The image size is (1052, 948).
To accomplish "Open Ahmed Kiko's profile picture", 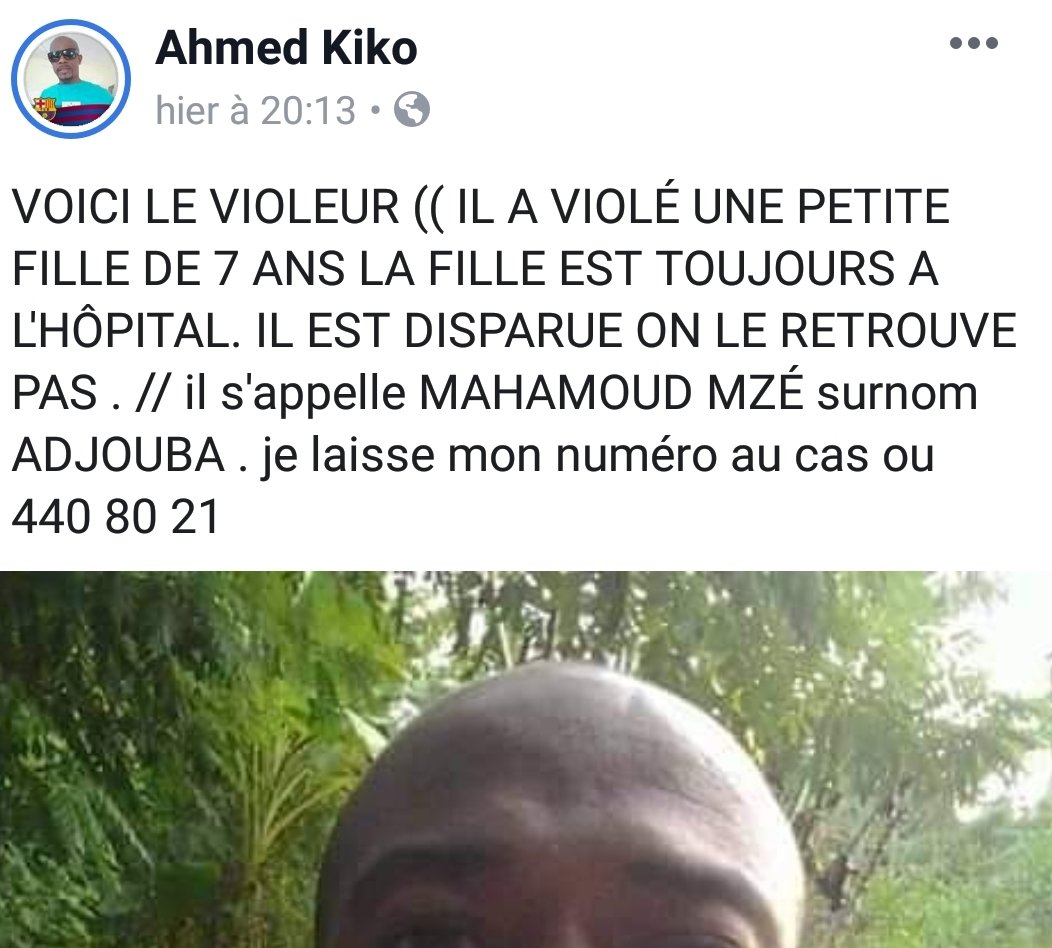I will (x=71, y=79).
